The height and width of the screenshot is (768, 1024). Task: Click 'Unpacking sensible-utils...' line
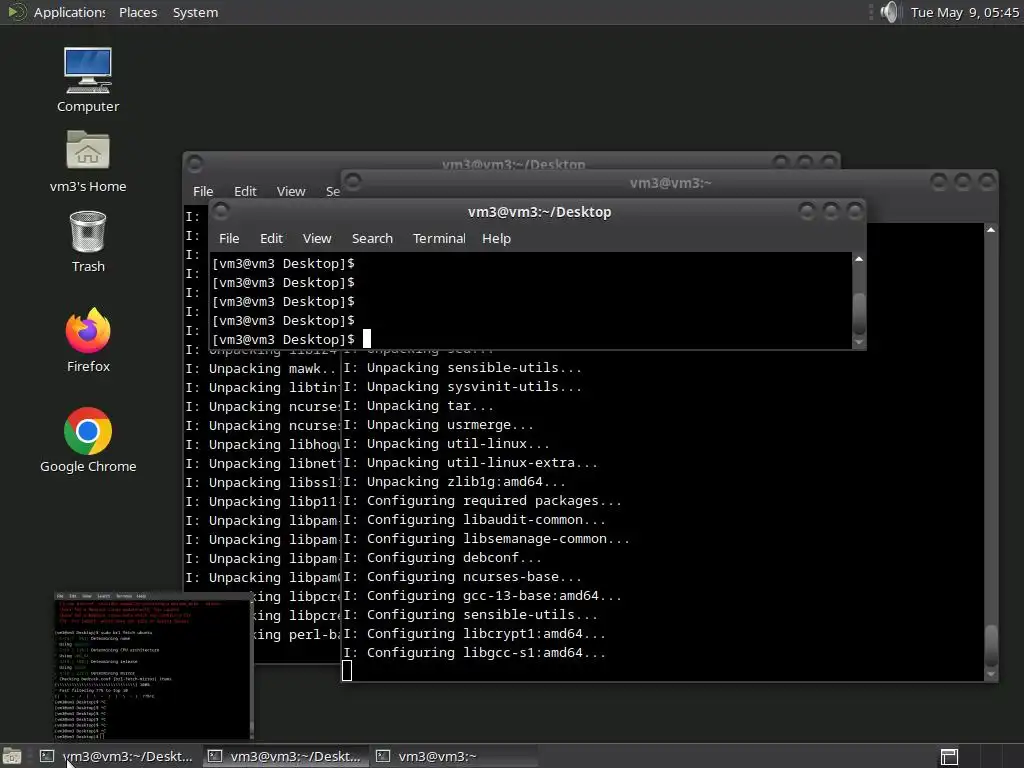[463, 367]
